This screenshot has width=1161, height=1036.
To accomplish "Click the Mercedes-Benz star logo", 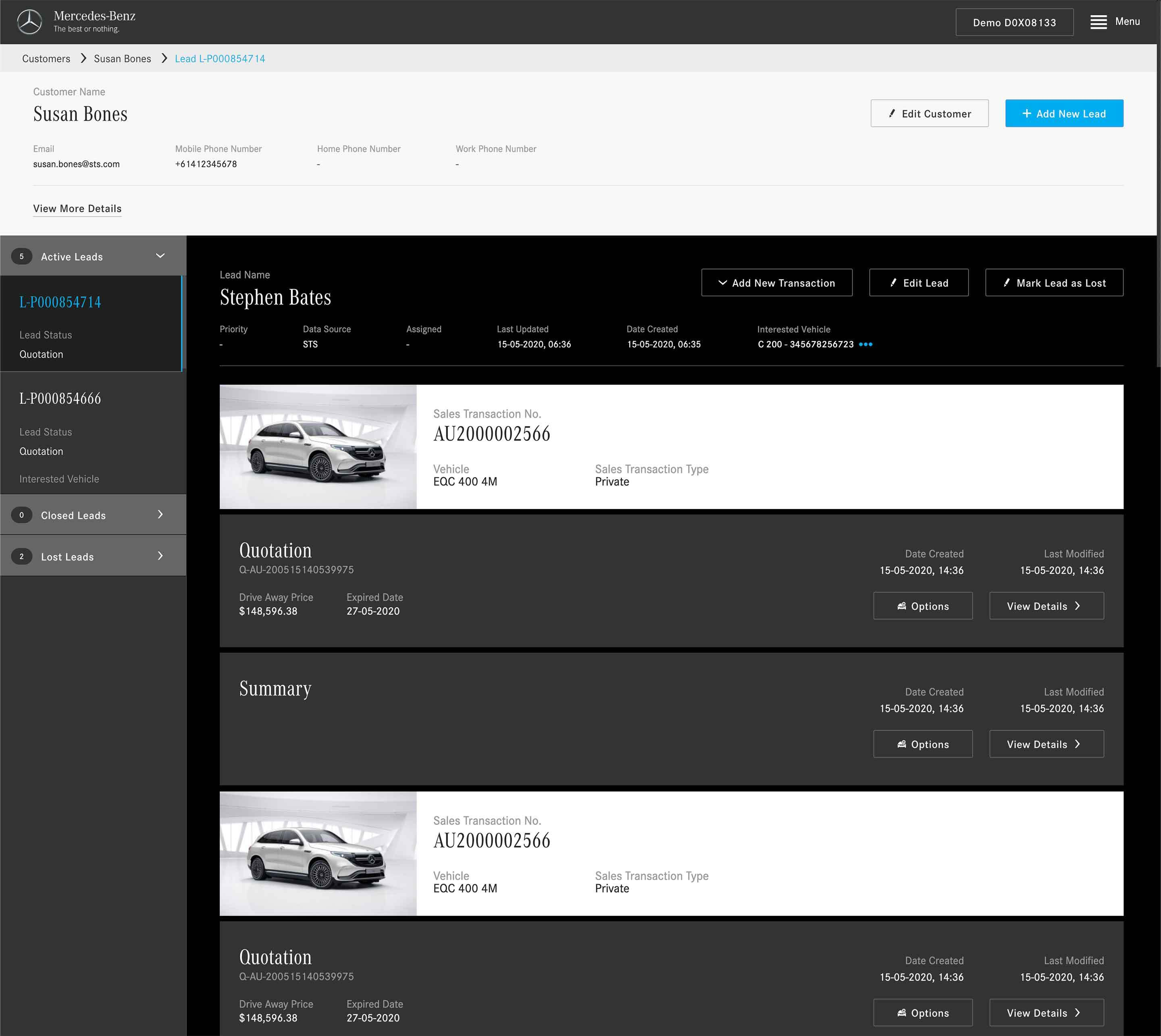I will pyautogui.click(x=29, y=22).
